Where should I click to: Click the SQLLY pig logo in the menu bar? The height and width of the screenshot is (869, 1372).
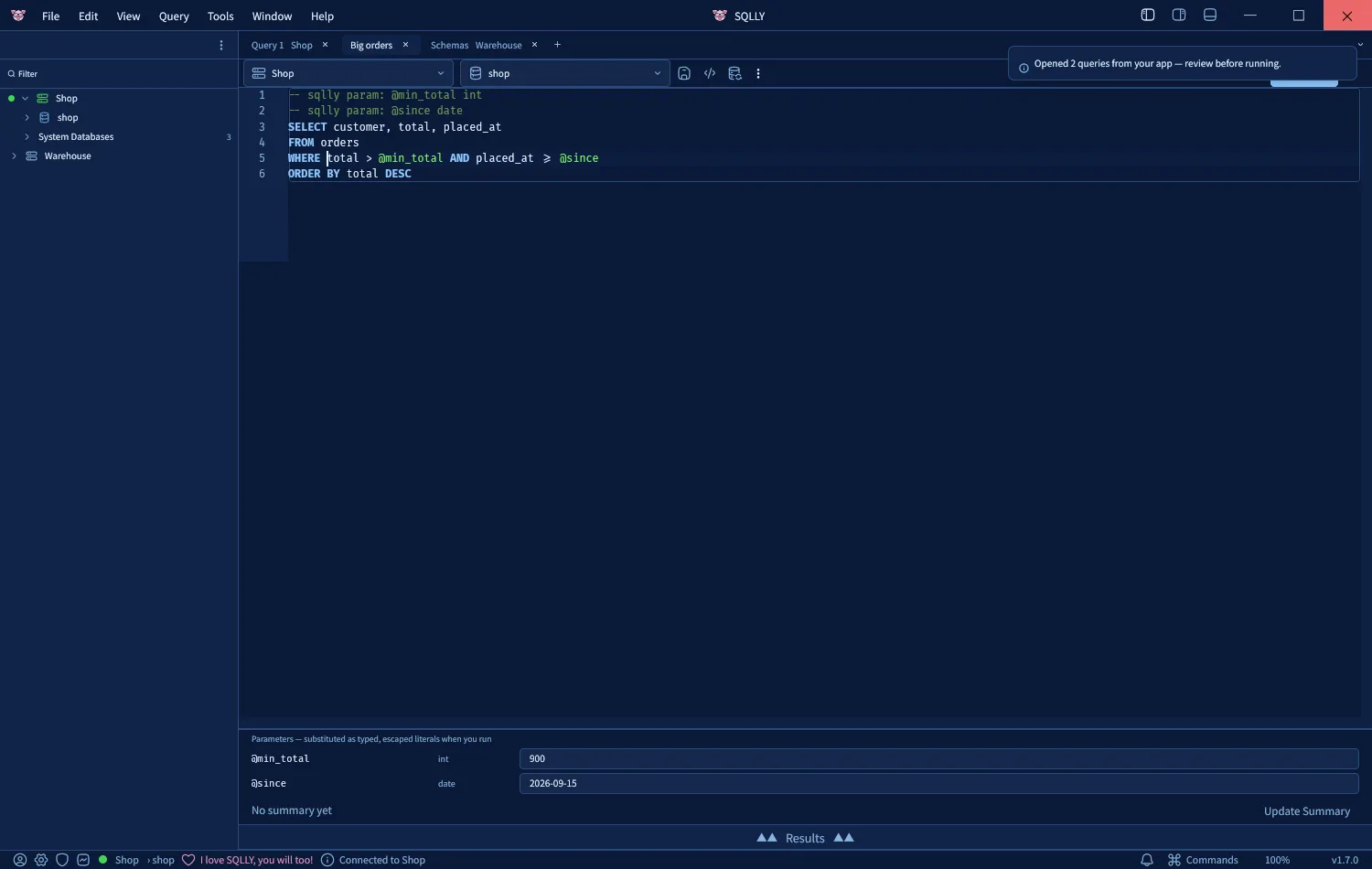coord(17,16)
